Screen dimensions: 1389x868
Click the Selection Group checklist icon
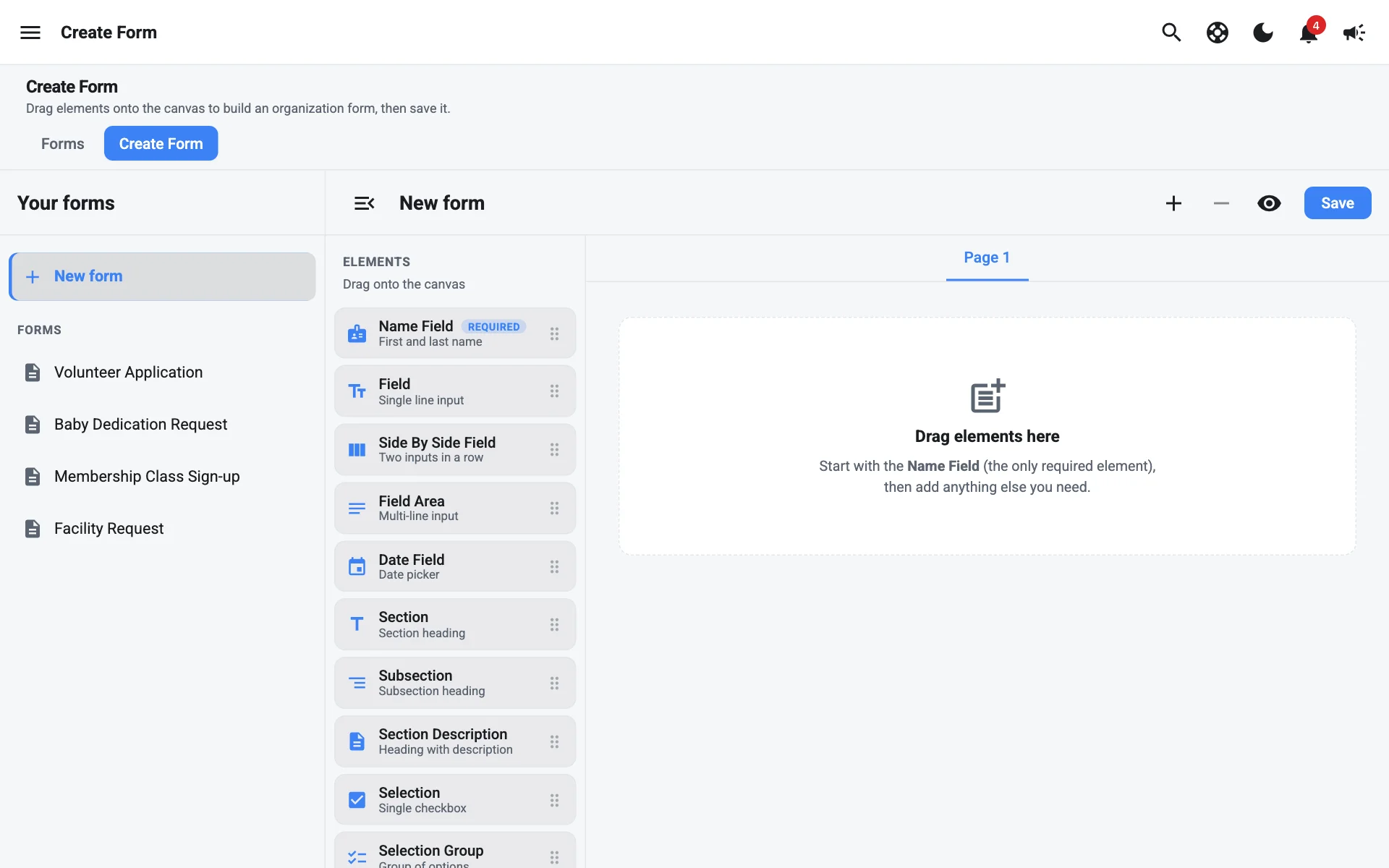point(357,858)
